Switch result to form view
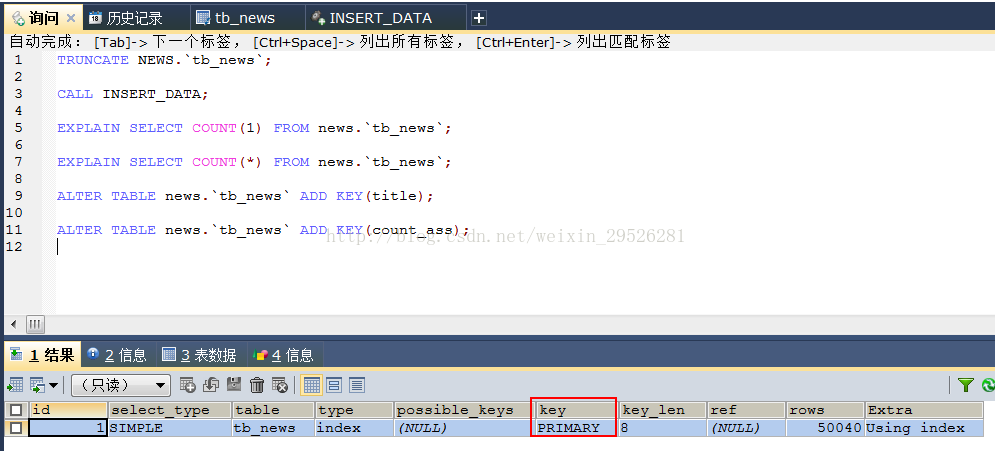995x451 pixels. tap(334, 384)
